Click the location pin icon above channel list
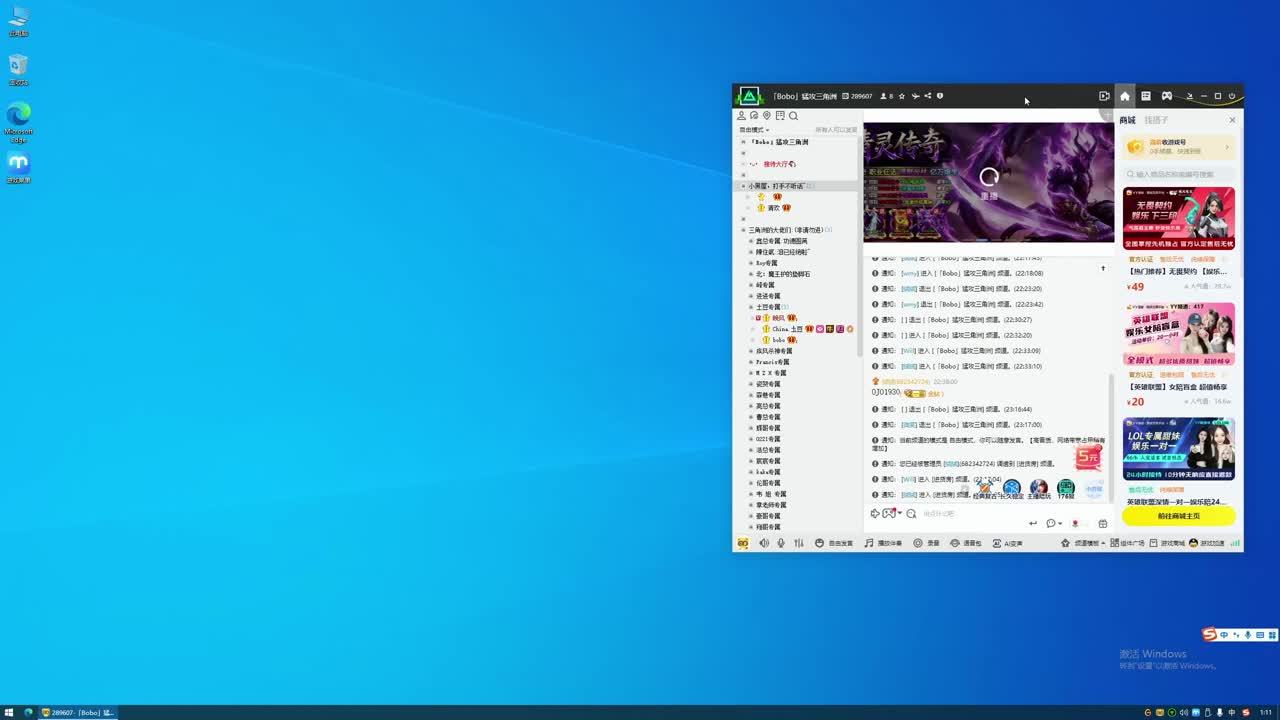1280x720 pixels. 767,116
